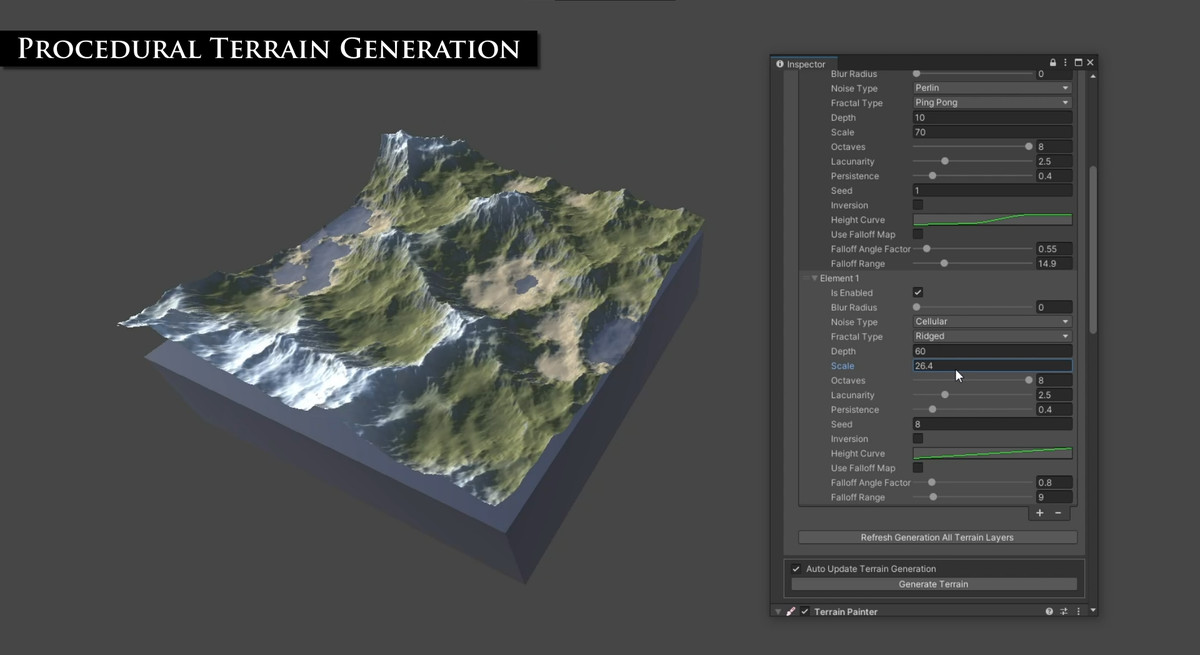Open Terrain Painter help icon

1049,611
